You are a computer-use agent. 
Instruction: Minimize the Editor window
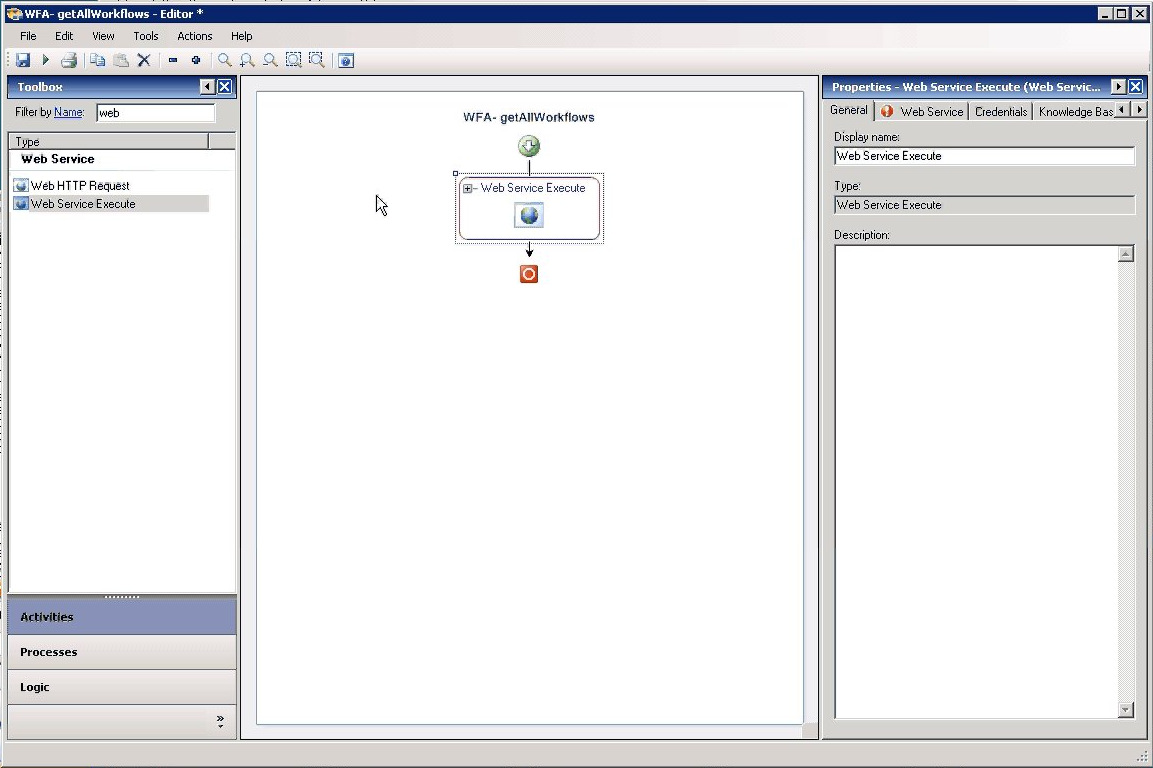[x=1104, y=13]
